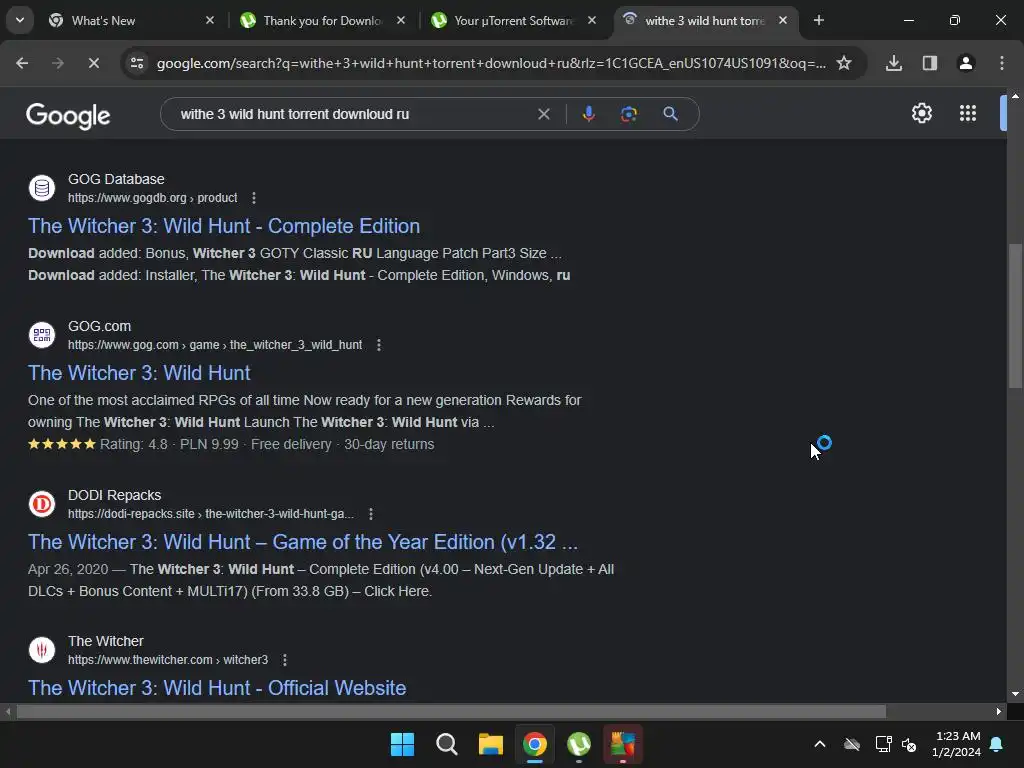This screenshot has width=1024, height=768.
Task: Open File Explorer from taskbar
Action: coord(490,744)
